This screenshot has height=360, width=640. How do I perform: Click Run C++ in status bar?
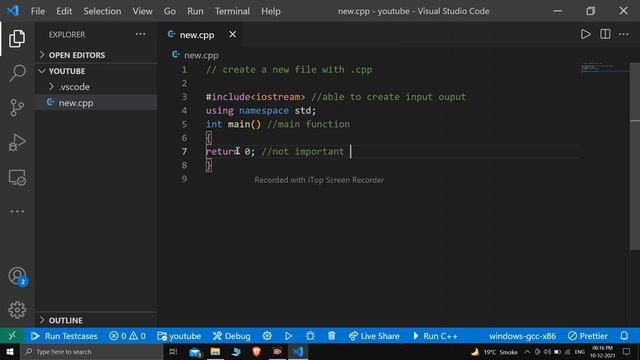pos(435,336)
